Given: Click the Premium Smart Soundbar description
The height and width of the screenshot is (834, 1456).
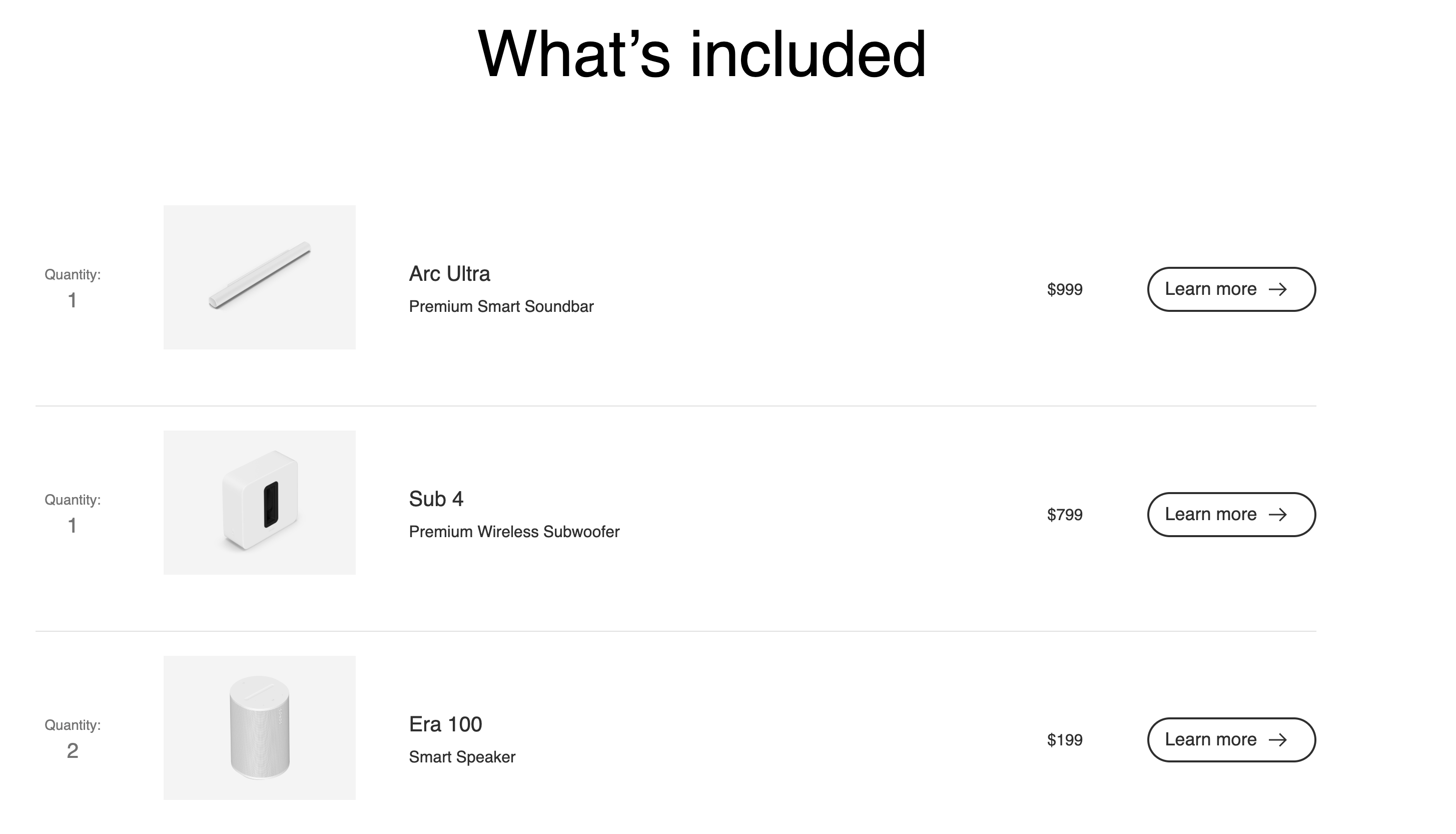Looking at the screenshot, I should click(x=501, y=306).
